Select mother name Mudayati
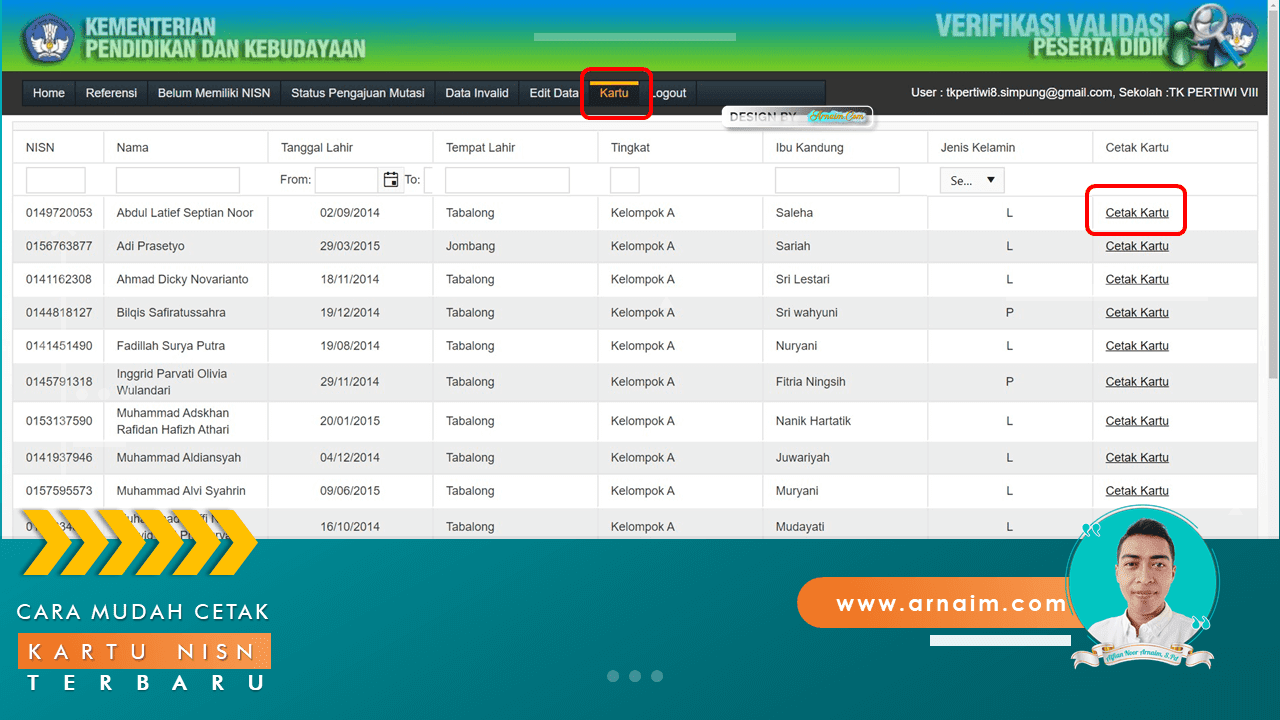This screenshot has height=720, width=1280. [800, 527]
